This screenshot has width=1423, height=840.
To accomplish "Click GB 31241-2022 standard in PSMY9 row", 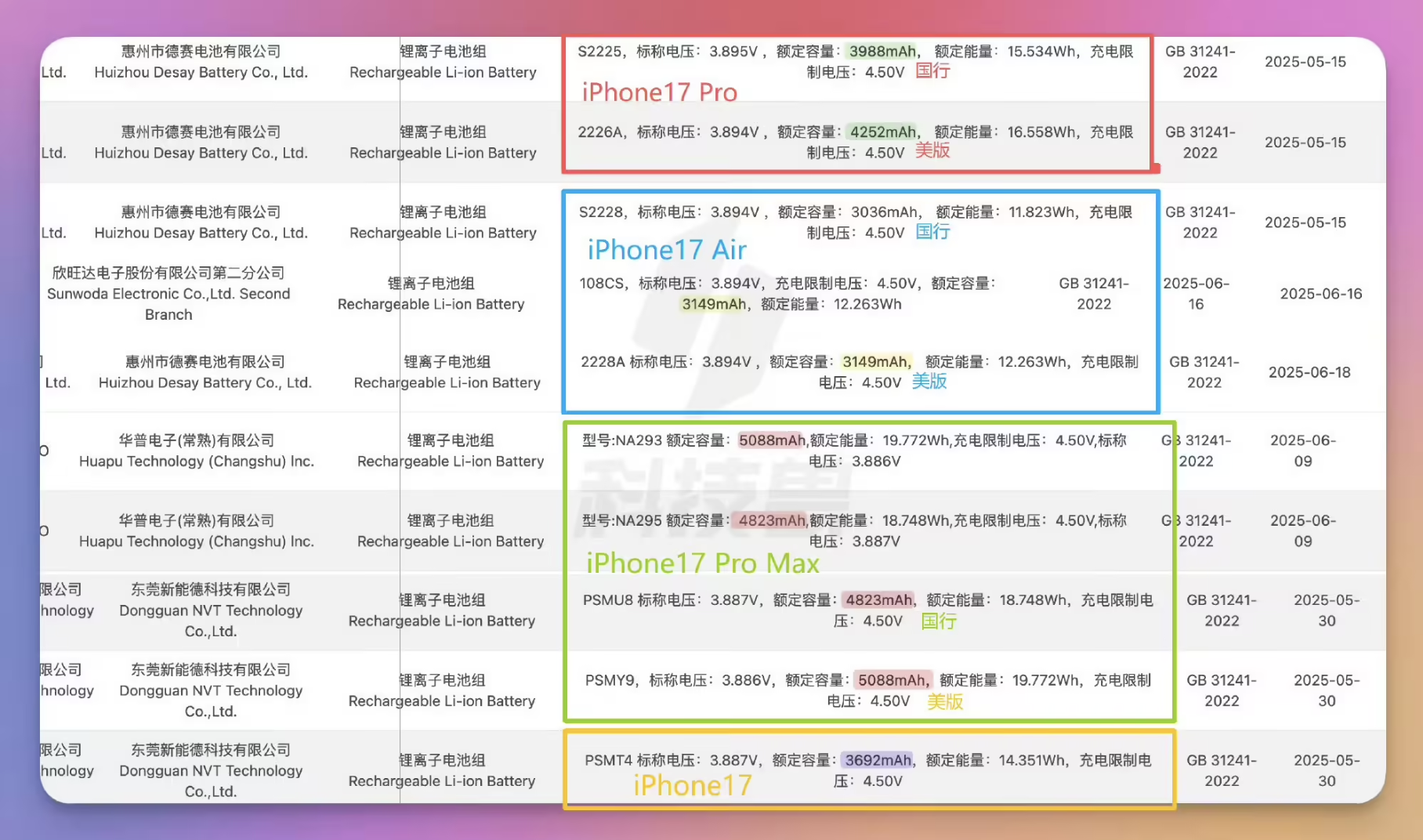I will 1222,690.
